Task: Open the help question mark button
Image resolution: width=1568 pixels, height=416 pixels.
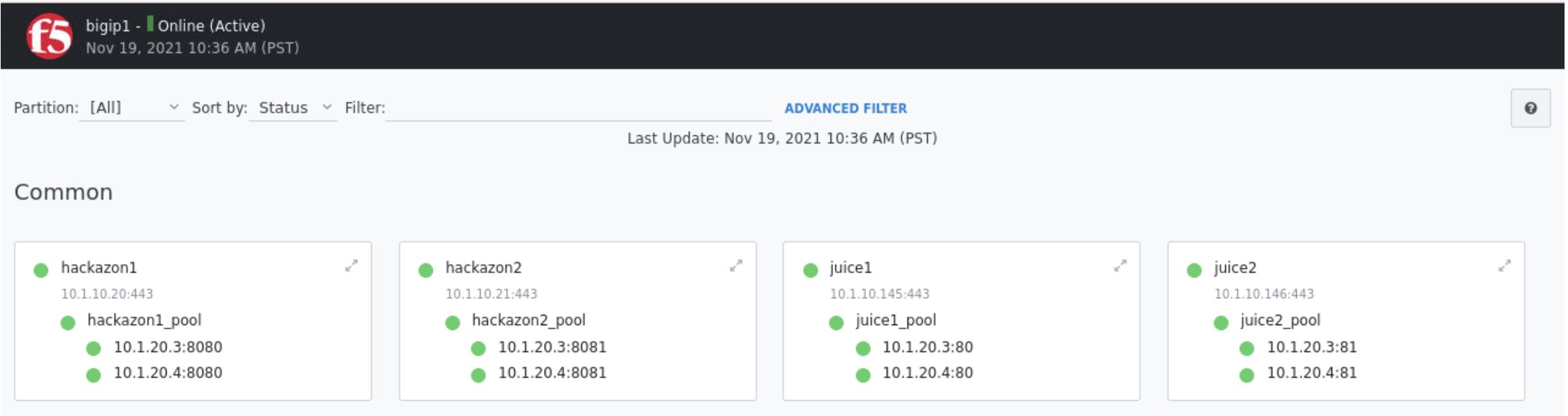Action: click(1531, 108)
